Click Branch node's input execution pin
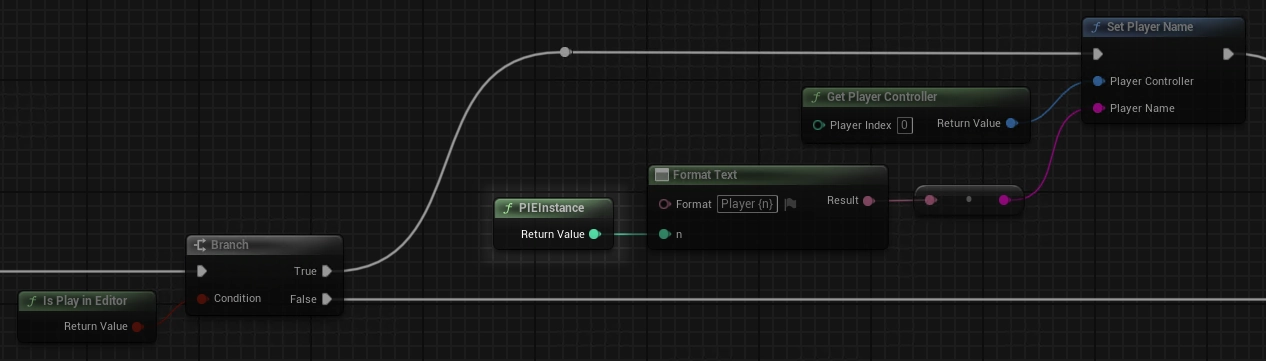1266x361 pixels. pyautogui.click(x=203, y=271)
